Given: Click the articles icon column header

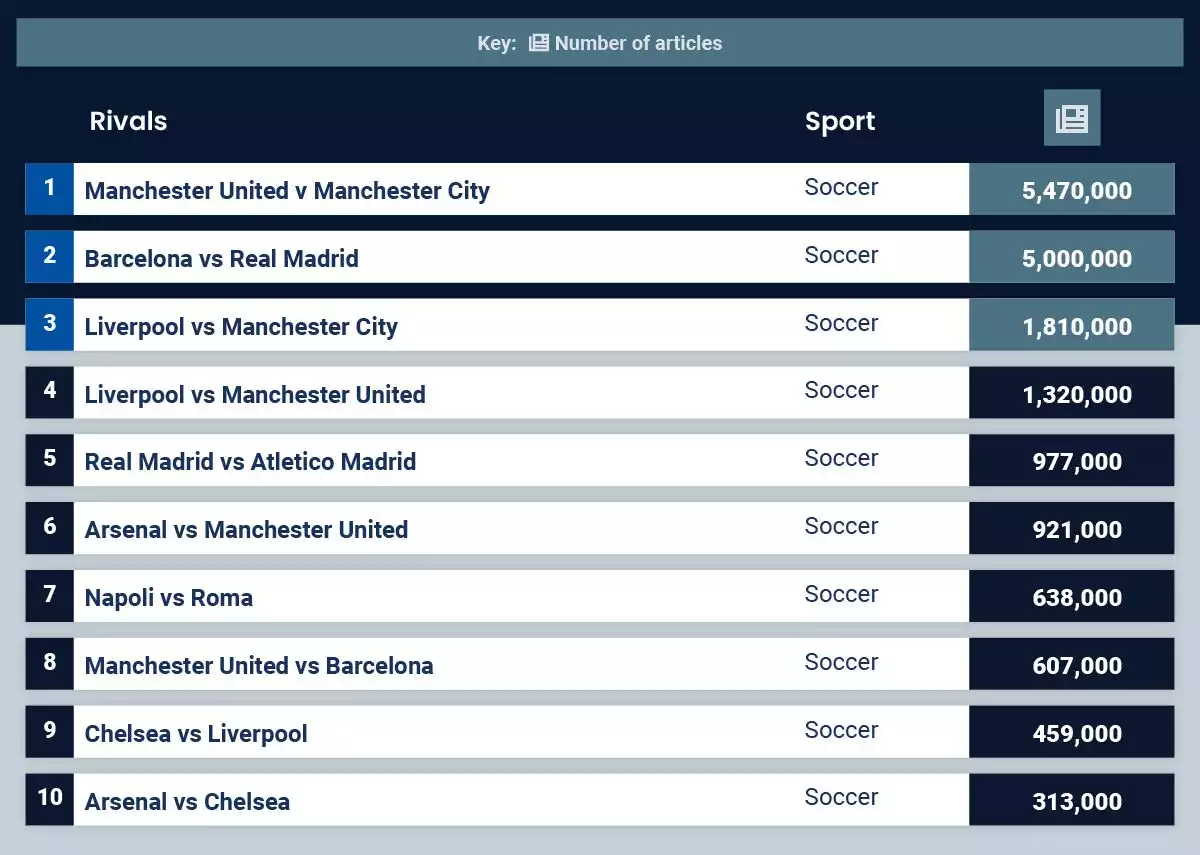Looking at the screenshot, I should pyautogui.click(x=1072, y=118).
